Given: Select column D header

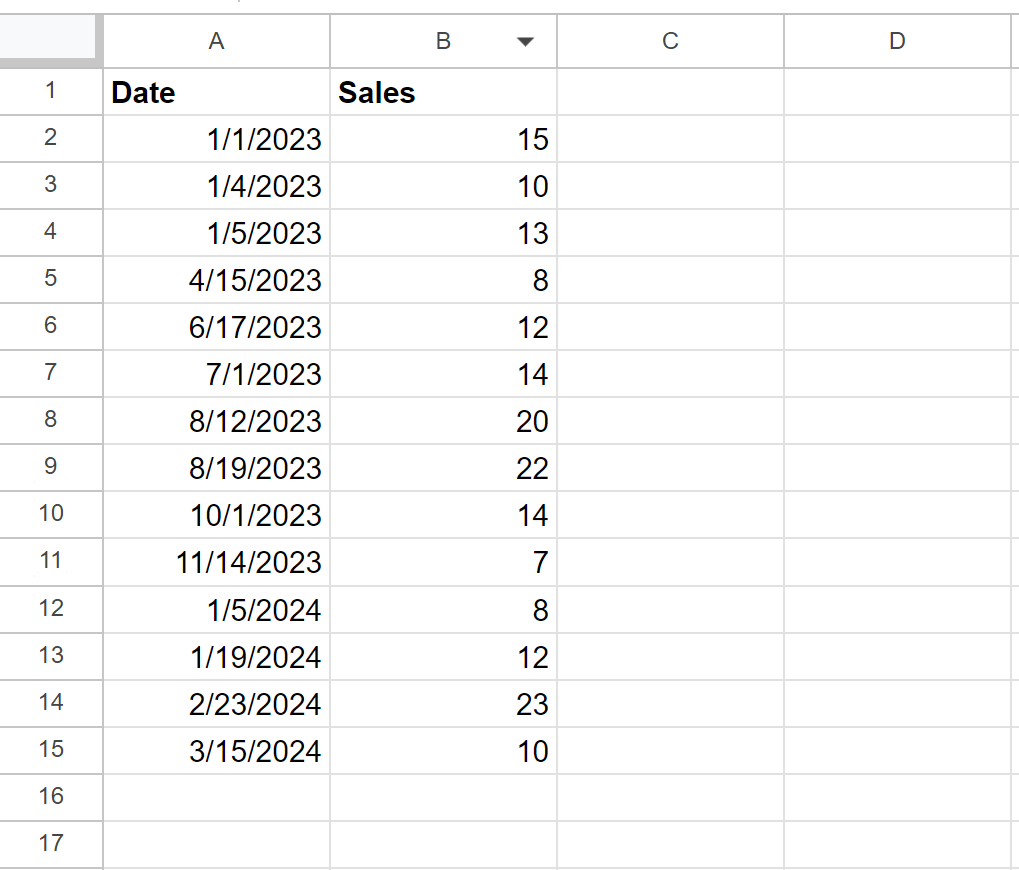Looking at the screenshot, I should [x=897, y=42].
